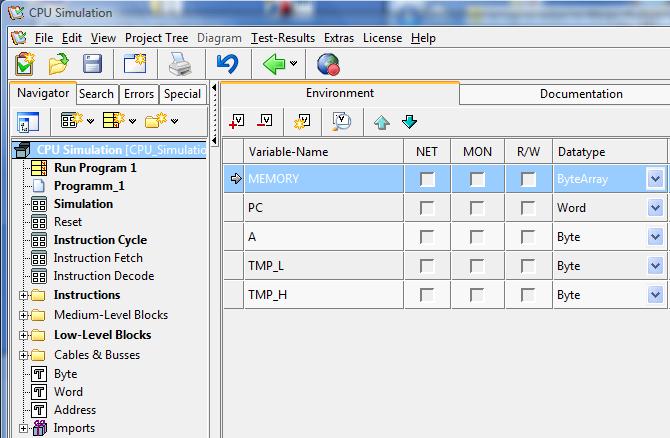Click the TMP_H variable name cell
This screenshot has width=670, height=438.
pos(320,295)
